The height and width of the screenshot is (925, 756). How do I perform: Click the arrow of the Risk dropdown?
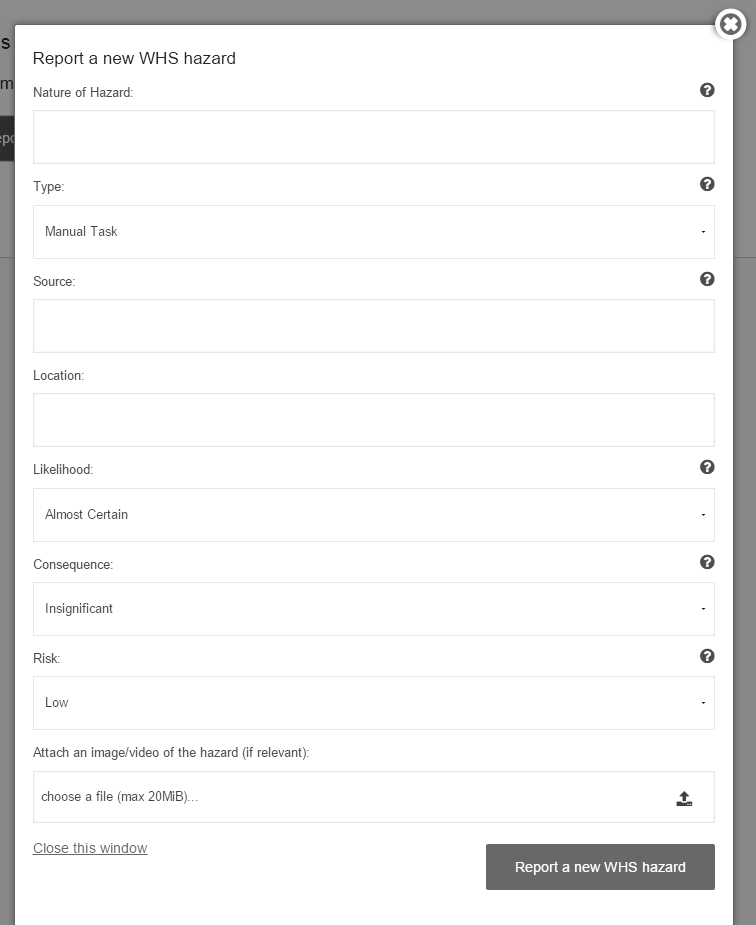pos(703,703)
